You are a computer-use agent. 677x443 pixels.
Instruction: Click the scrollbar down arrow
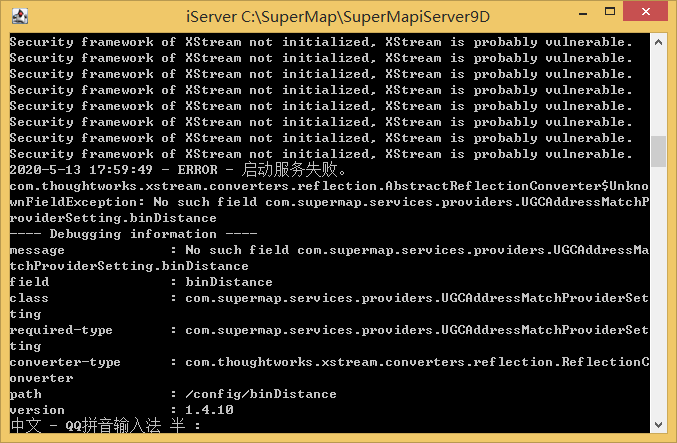658,425
